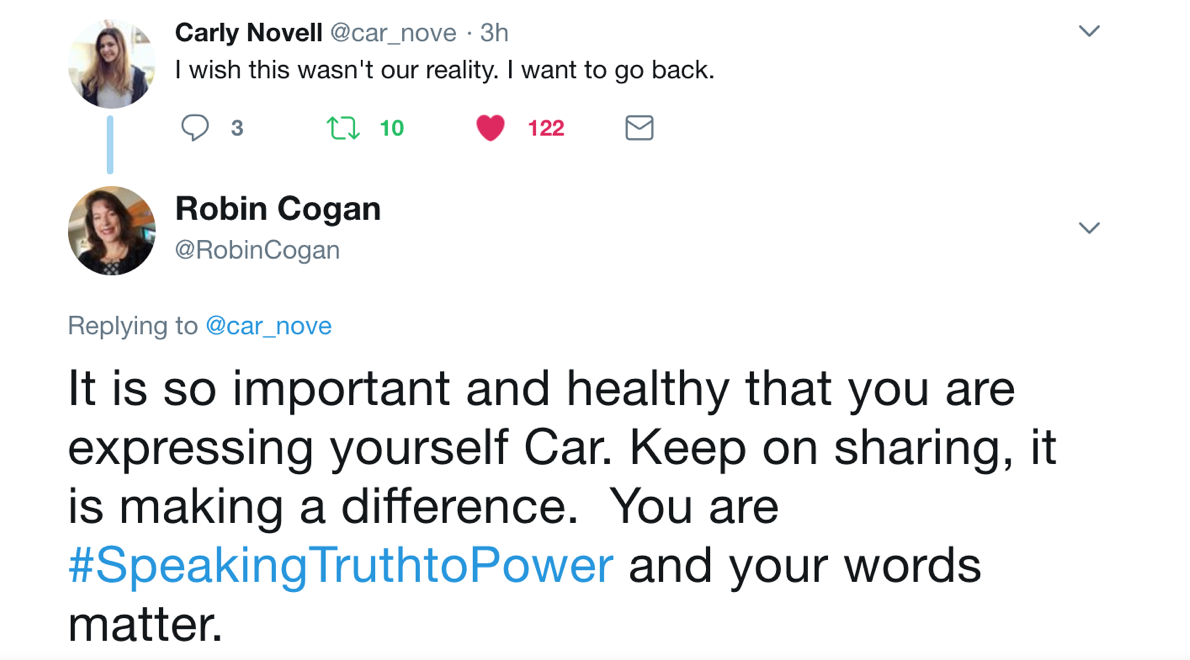This screenshot has width=1190, height=660.
Task: Click the @car_nove link in Replying to
Action: pyautogui.click(x=270, y=326)
